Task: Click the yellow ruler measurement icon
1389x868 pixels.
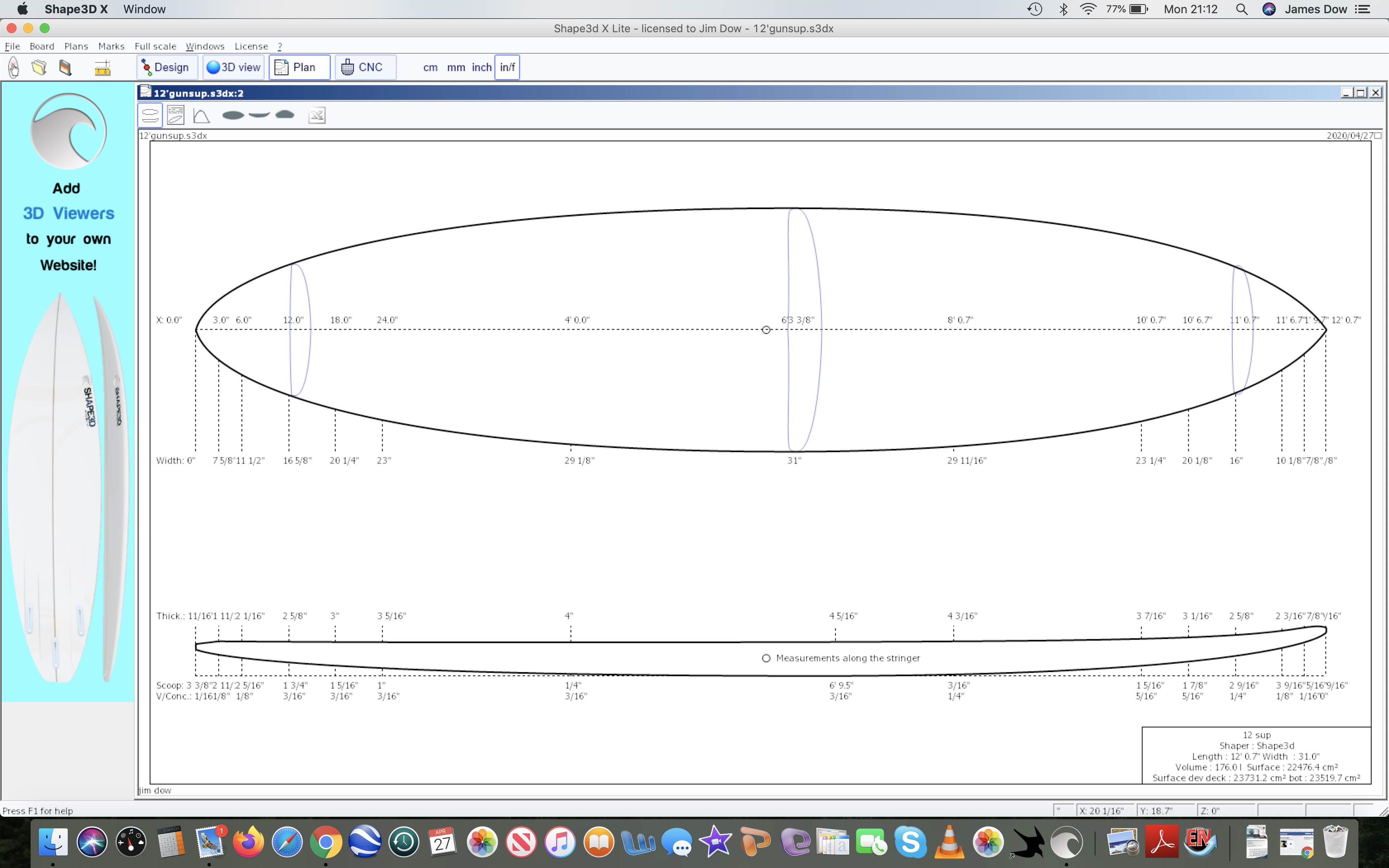Action: pyautogui.click(x=102, y=68)
